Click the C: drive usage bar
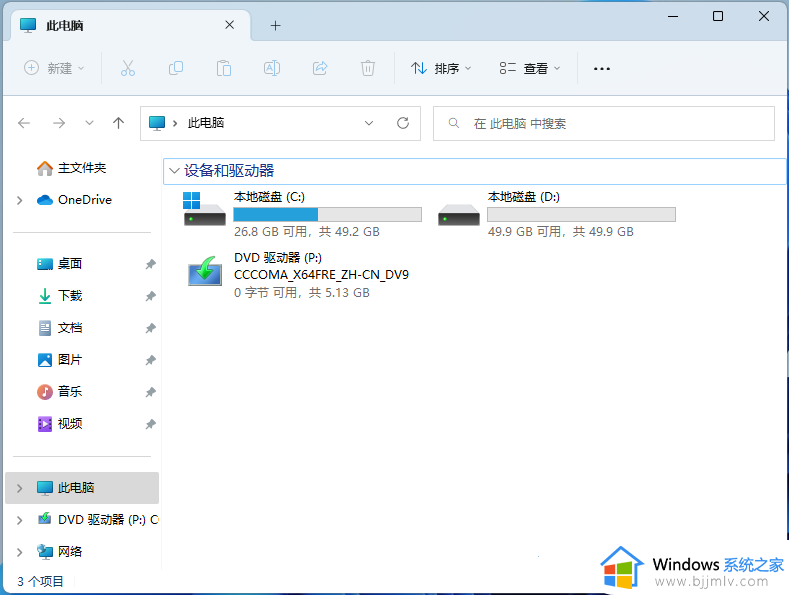This screenshot has height=595, width=789. pos(328,214)
